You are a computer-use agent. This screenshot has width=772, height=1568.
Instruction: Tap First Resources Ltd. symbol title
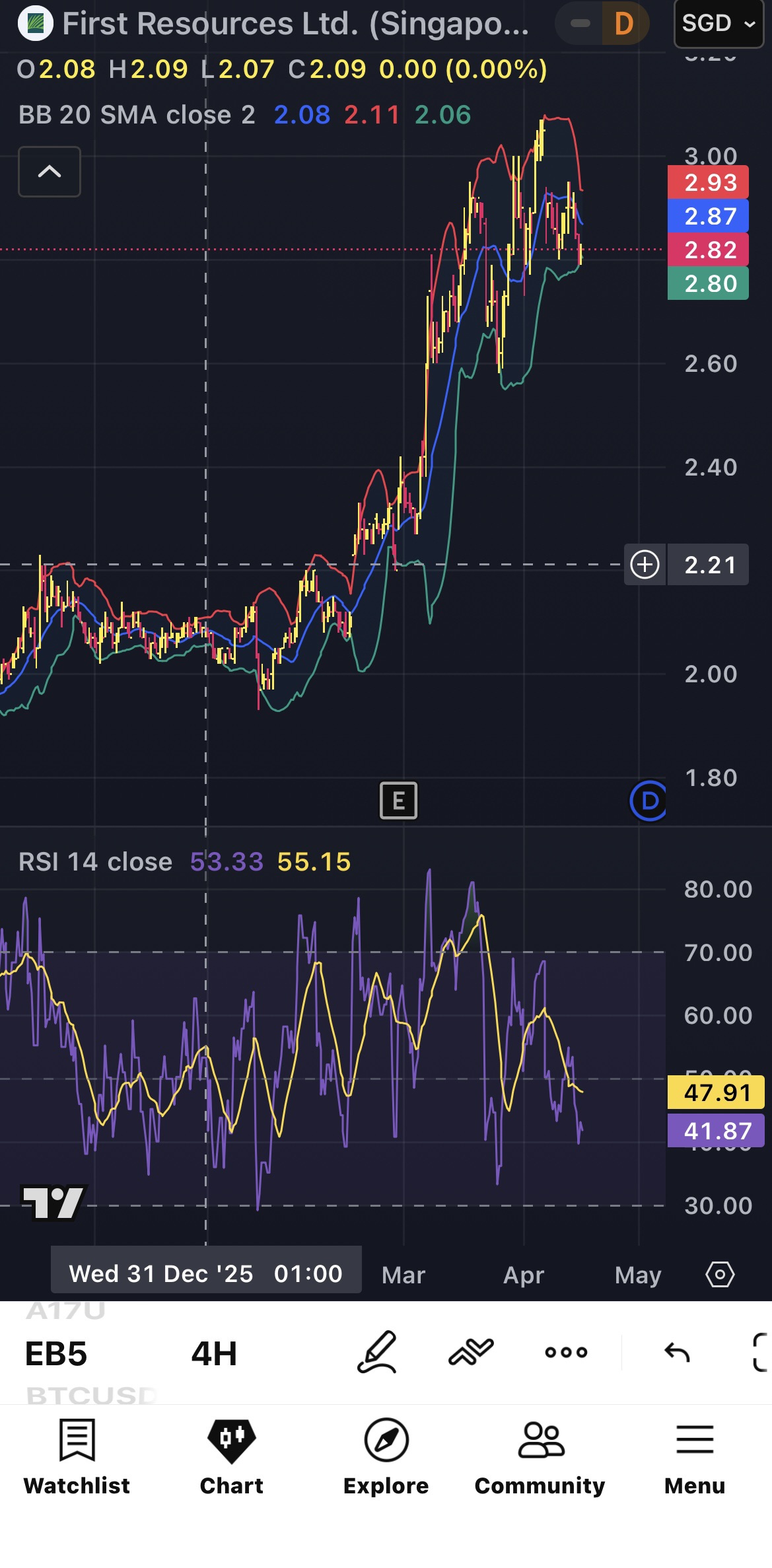click(x=295, y=24)
